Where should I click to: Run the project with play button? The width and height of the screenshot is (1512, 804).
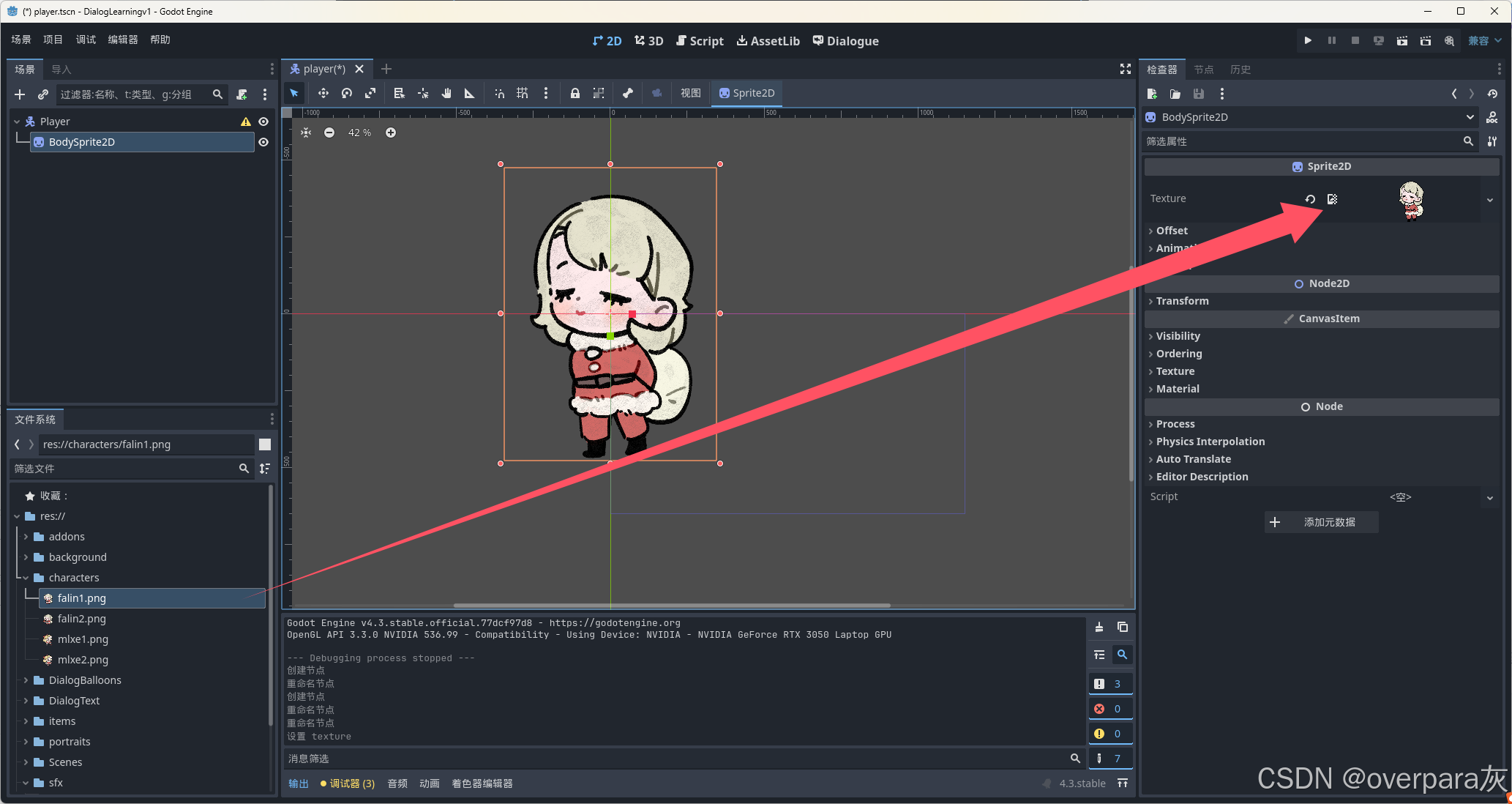pos(1308,40)
